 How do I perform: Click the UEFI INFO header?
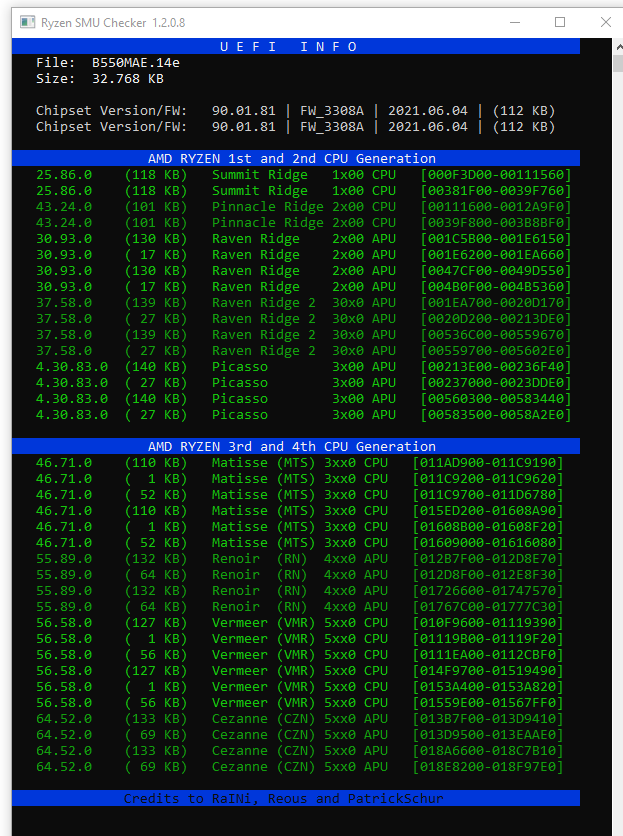[x=296, y=46]
